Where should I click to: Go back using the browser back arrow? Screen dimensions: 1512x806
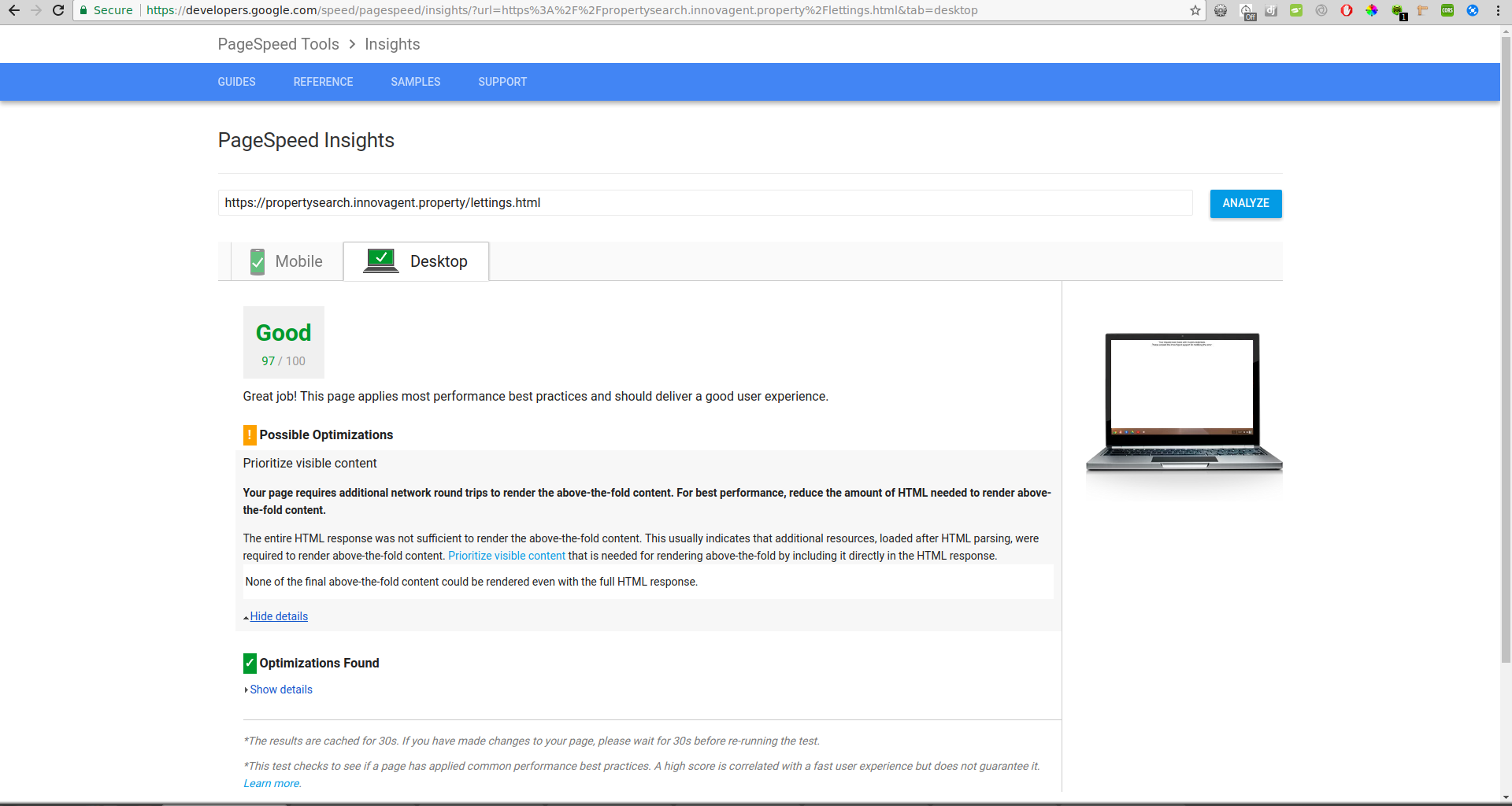pyautogui.click(x=13, y=10)
